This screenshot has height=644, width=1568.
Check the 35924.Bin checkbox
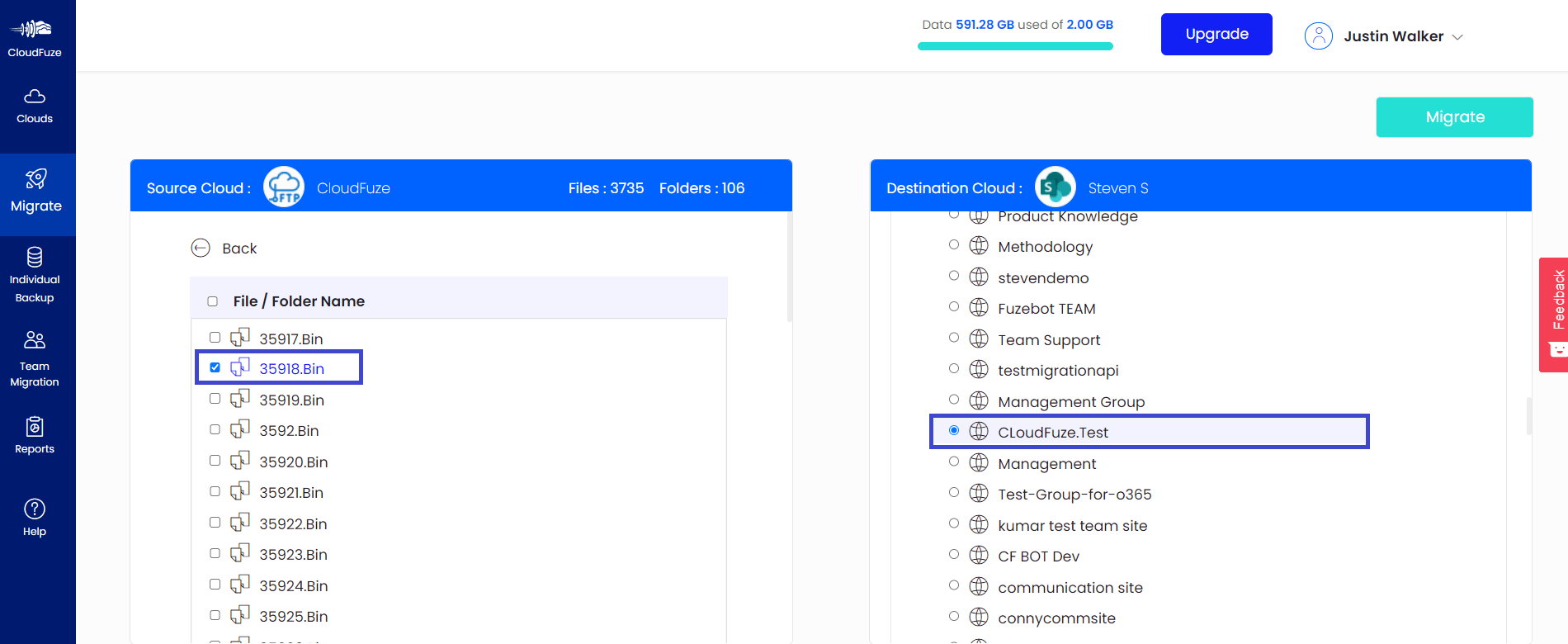(x=215, y=585)
